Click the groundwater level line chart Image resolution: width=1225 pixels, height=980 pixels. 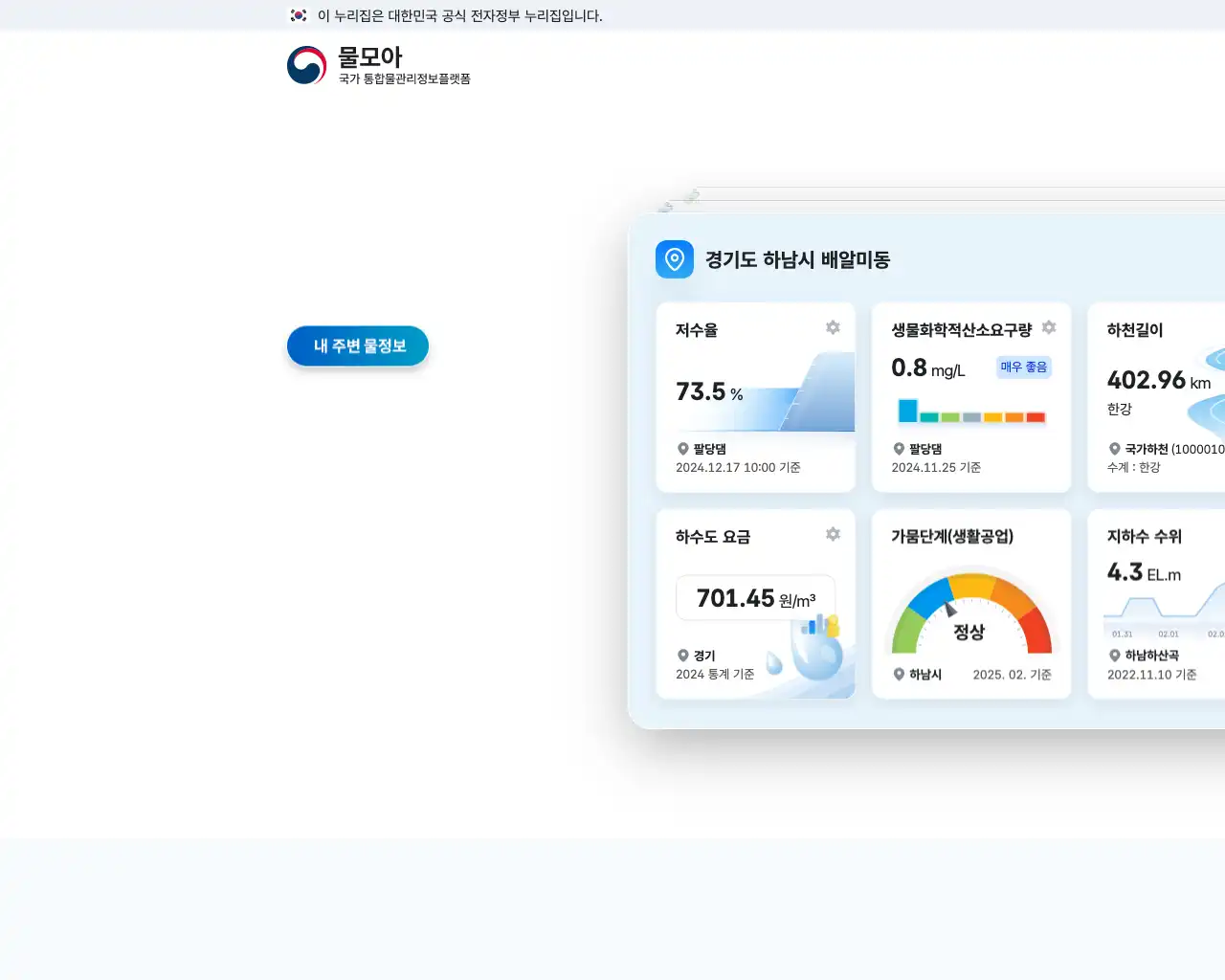[x=1165, y=612]
